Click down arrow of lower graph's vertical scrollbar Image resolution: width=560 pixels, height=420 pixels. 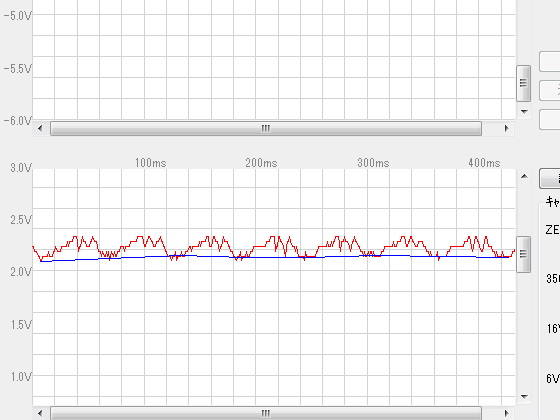click(524, 396)
